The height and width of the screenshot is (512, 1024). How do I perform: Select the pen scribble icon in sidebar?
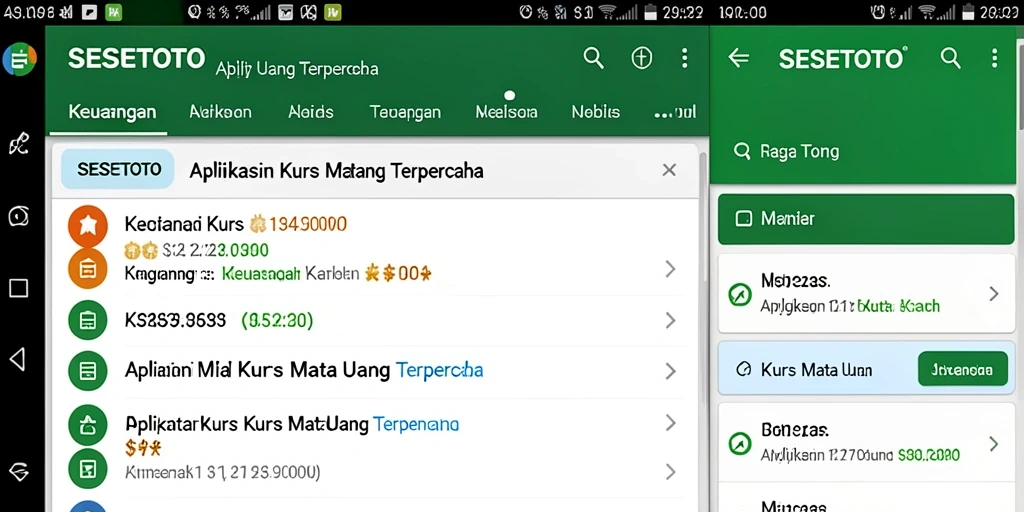pyautogui.click(x=18, y=144)
